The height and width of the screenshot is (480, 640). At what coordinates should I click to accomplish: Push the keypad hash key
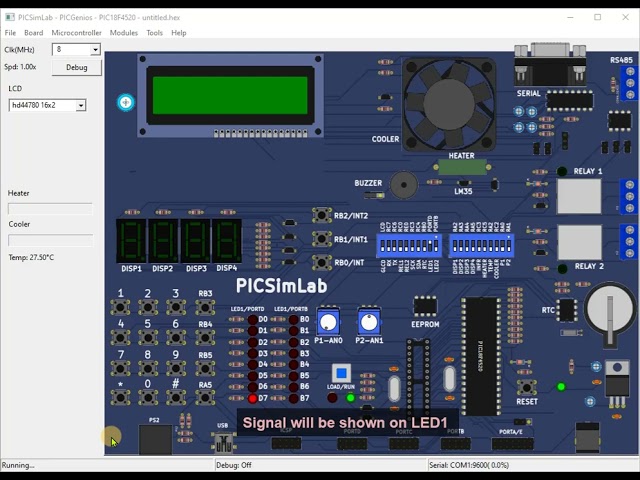tap(176, 397)
